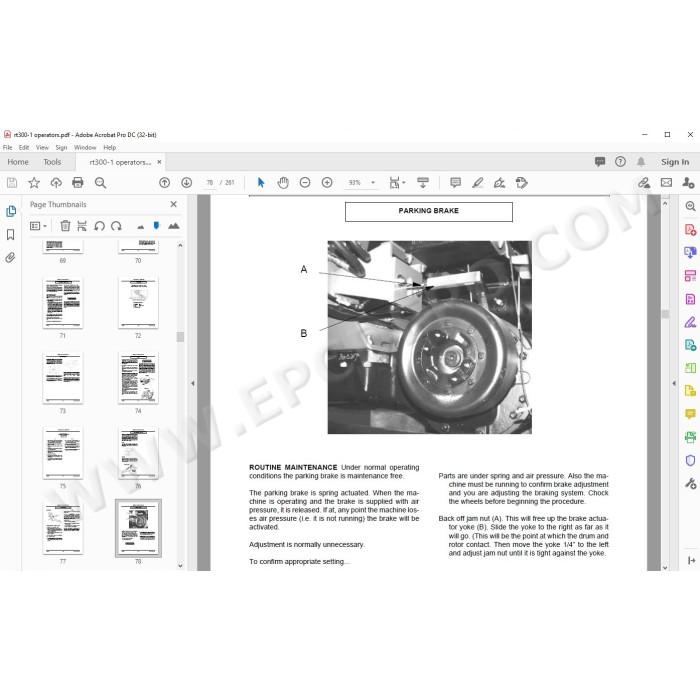Select page 71 thumbnail

pos(63,303)
